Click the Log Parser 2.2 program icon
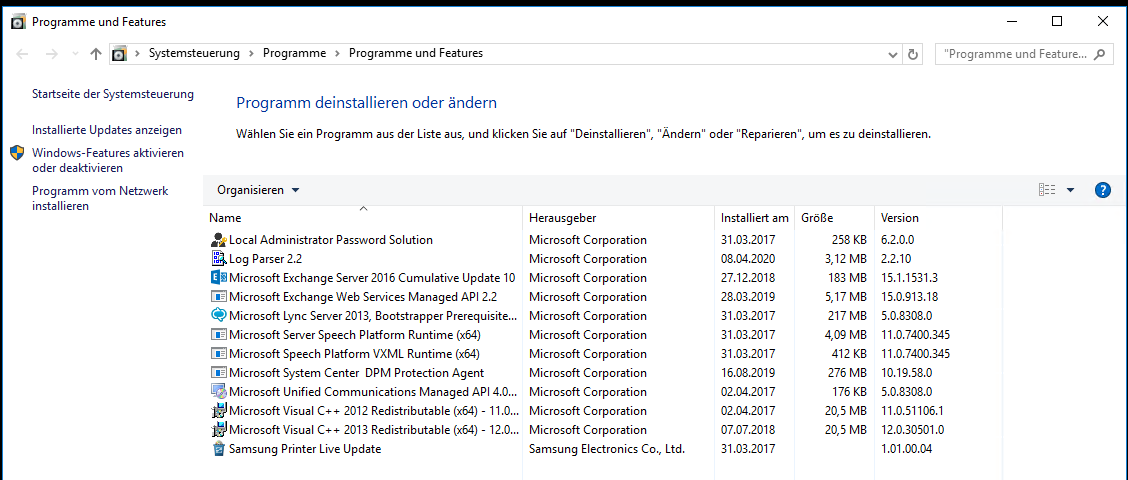The width and height of the screenshot is (1128, 480). [219, 258]
